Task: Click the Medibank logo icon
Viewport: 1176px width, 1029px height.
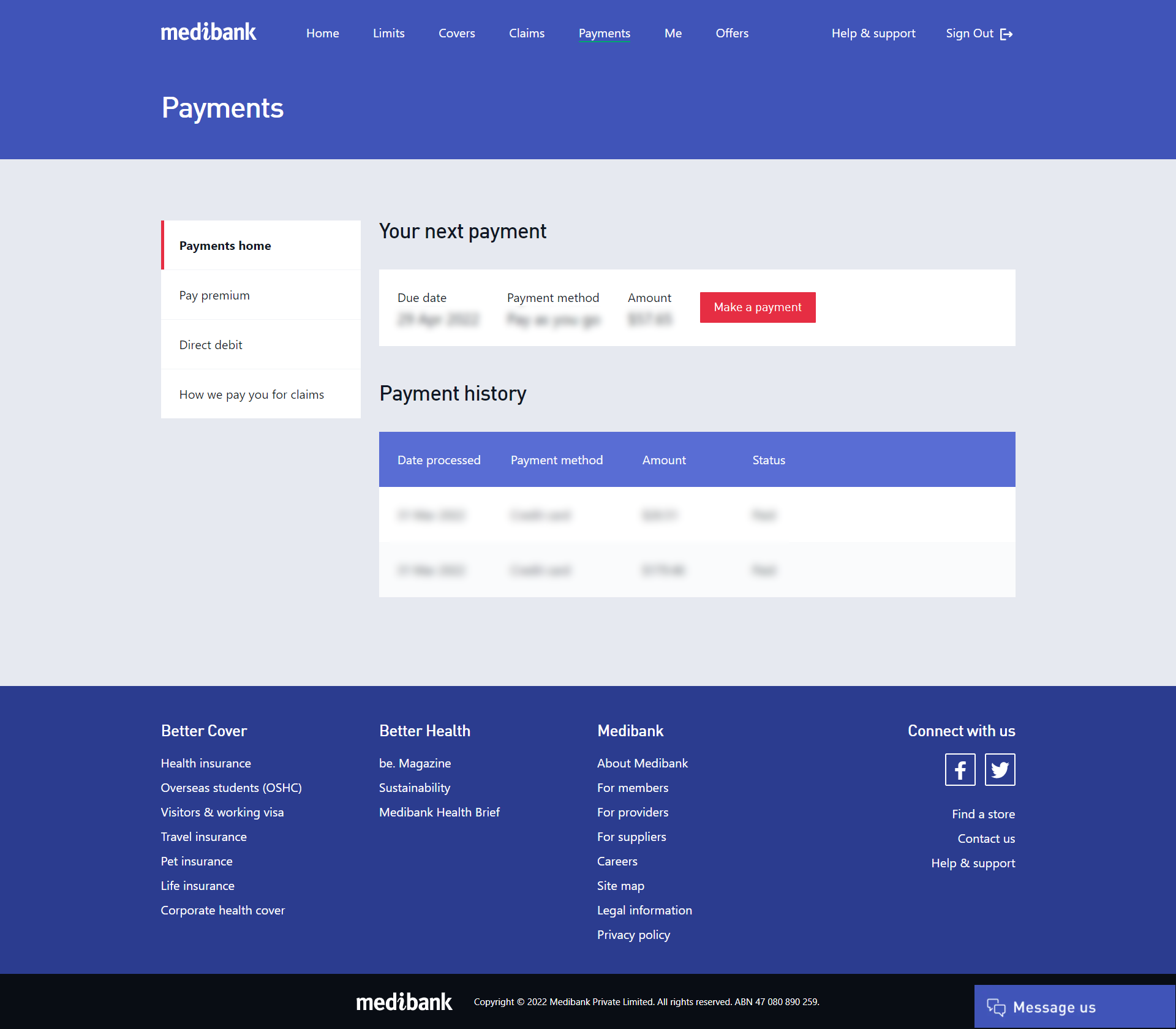Action: coord(207,32)
